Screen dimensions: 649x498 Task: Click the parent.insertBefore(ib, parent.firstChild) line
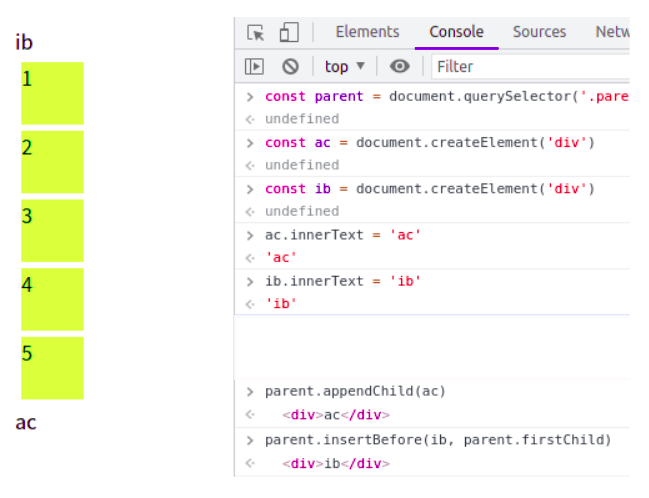pyautogui.click(x=438, y=440)
